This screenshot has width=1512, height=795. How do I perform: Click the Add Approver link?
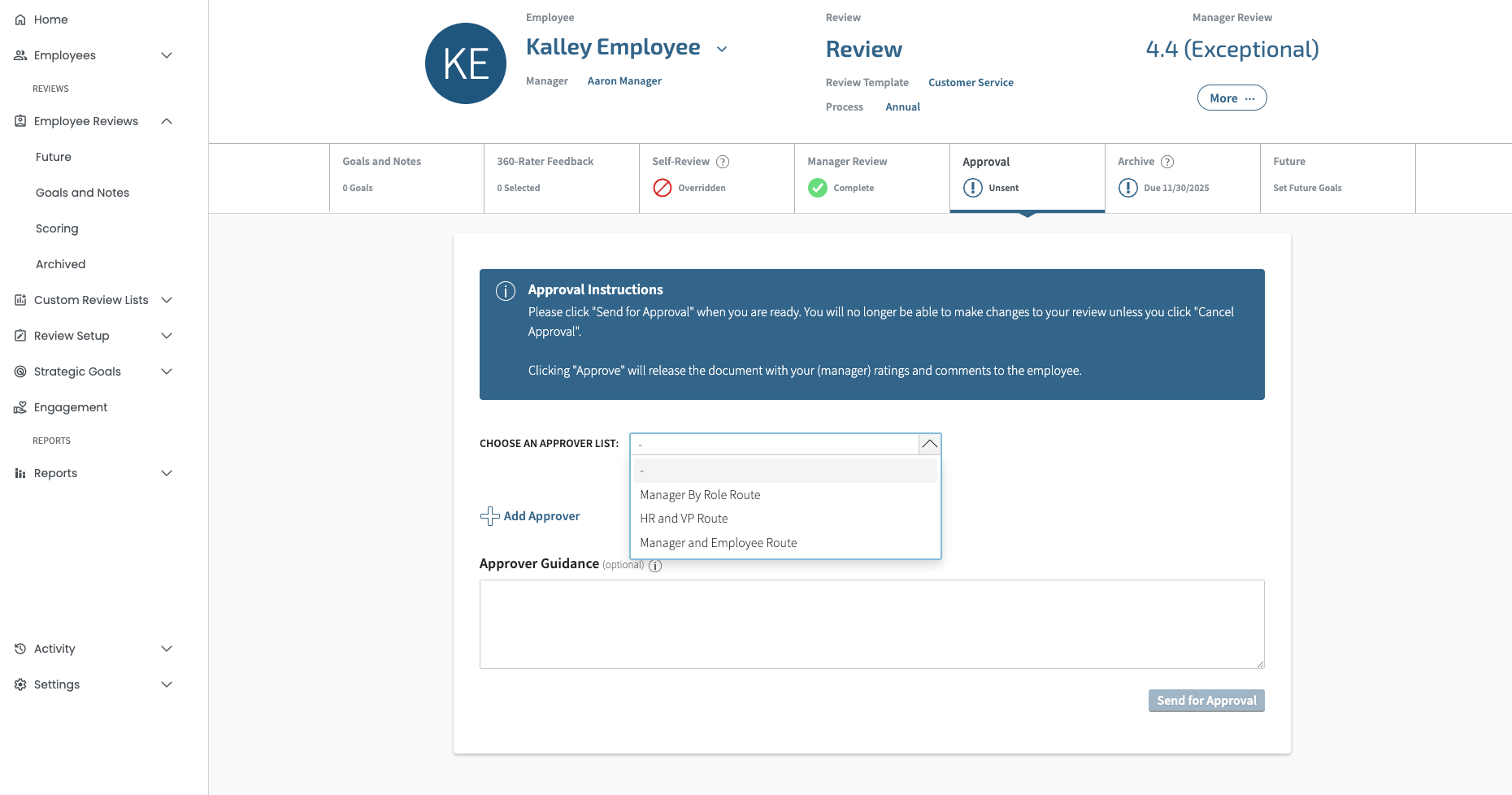coord(541,516)
